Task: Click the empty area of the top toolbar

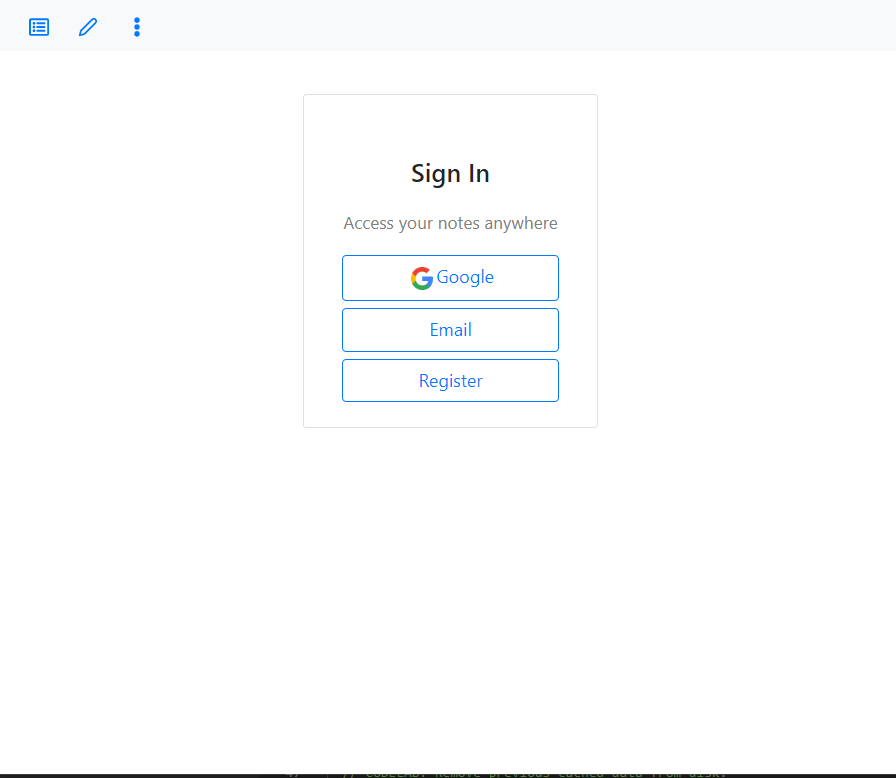Action: click(x=514, y=26)
